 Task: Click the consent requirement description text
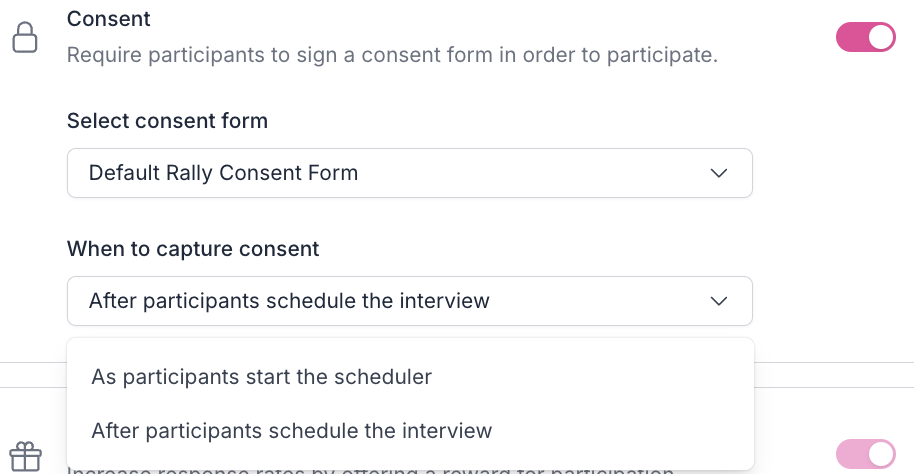pos(392,54)
